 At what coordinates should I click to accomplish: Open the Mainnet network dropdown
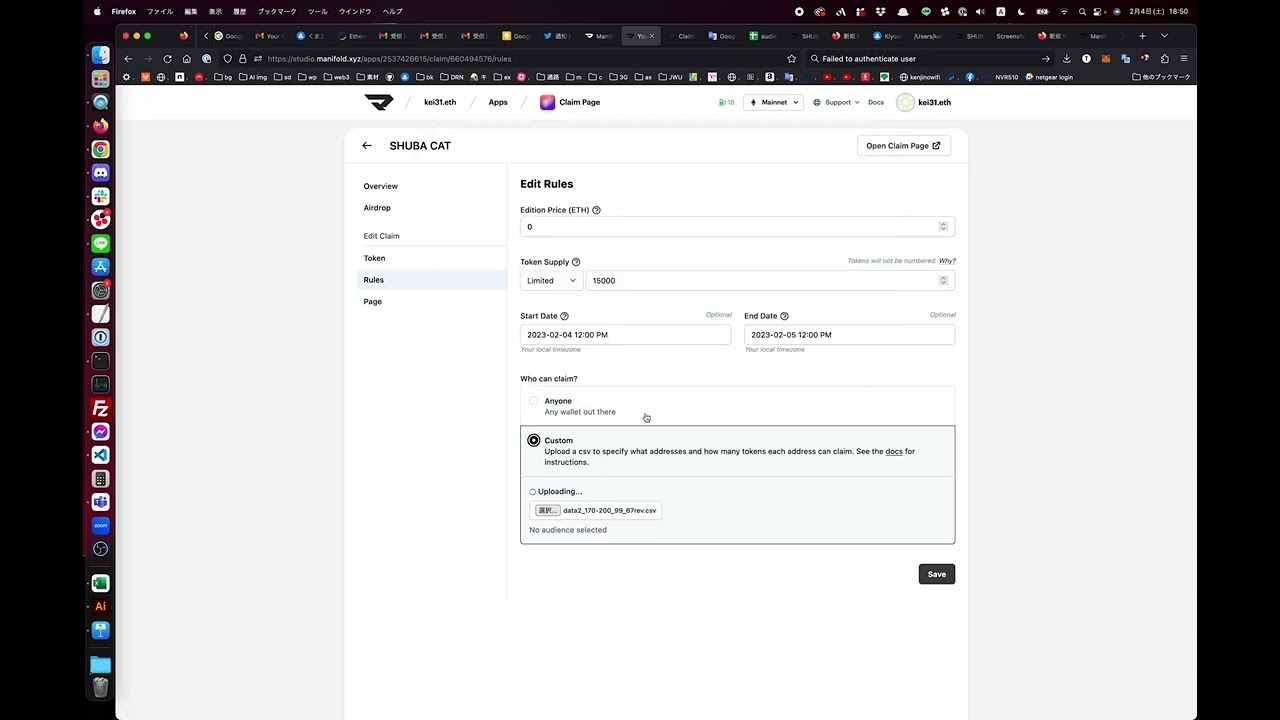click(x=773, y=102)
